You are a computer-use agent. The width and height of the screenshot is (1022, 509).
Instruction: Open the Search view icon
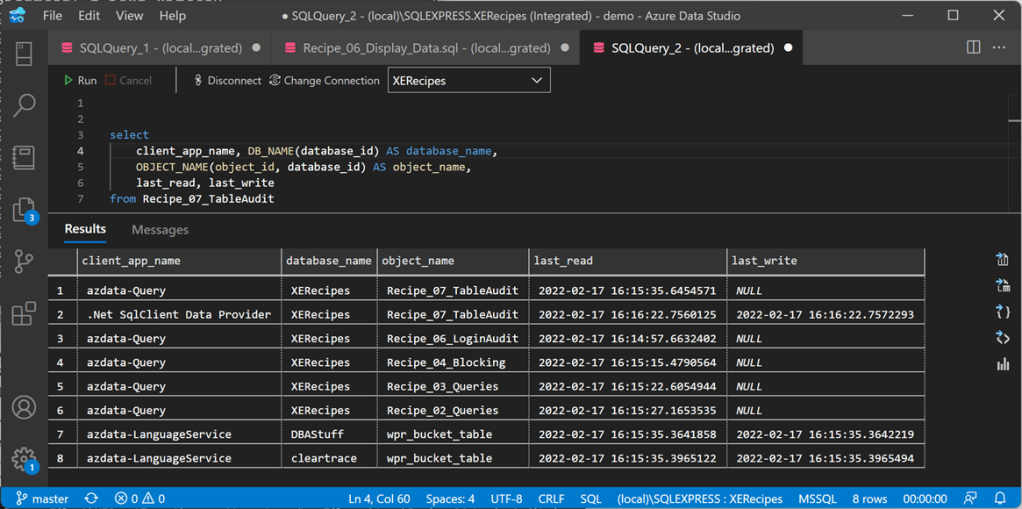coord(24,105)
